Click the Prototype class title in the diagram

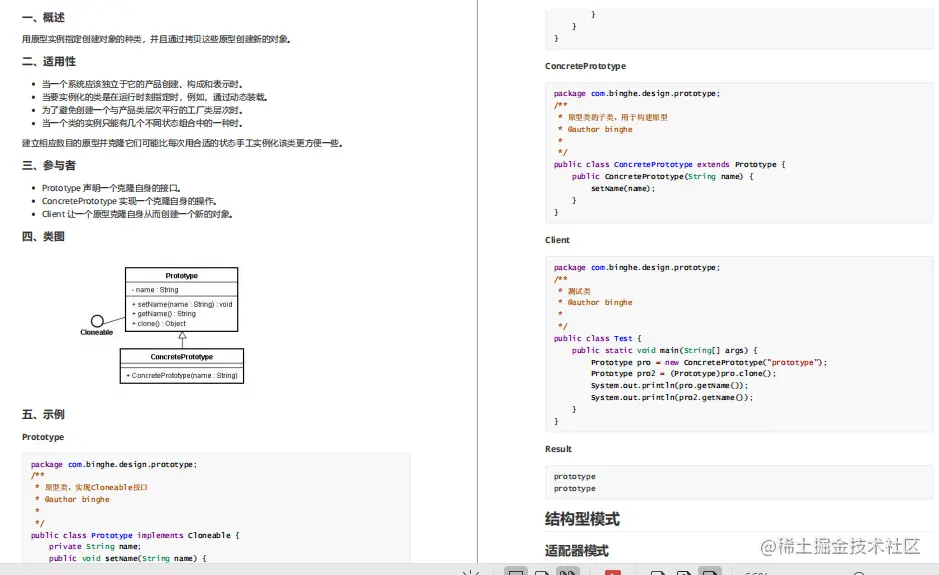[x=181, y=276]
